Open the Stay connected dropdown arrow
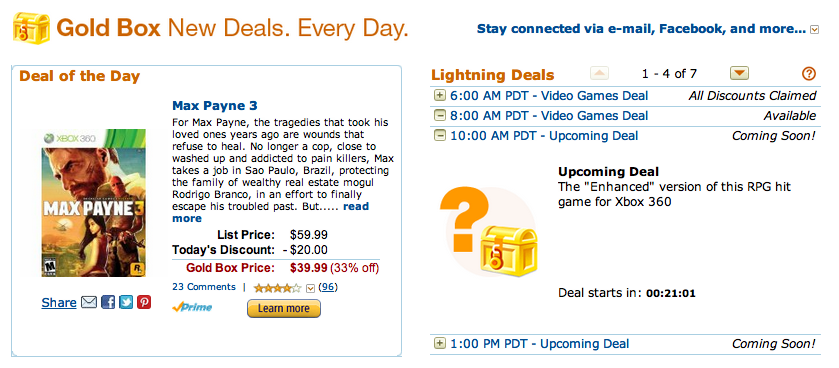 tap(814, 30)
